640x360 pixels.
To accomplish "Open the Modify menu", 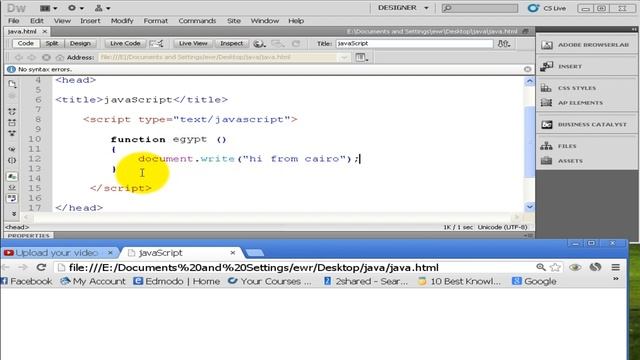I will pyautogui.click(x=122, y=21).
